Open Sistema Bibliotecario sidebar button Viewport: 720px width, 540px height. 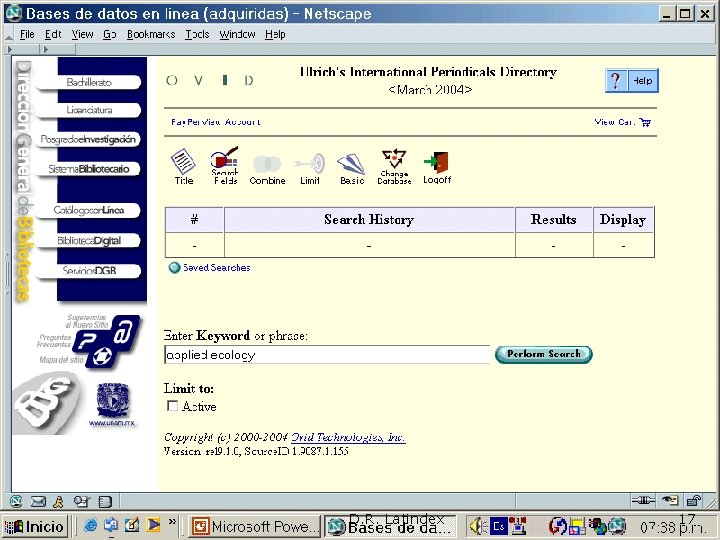[88, 169]
